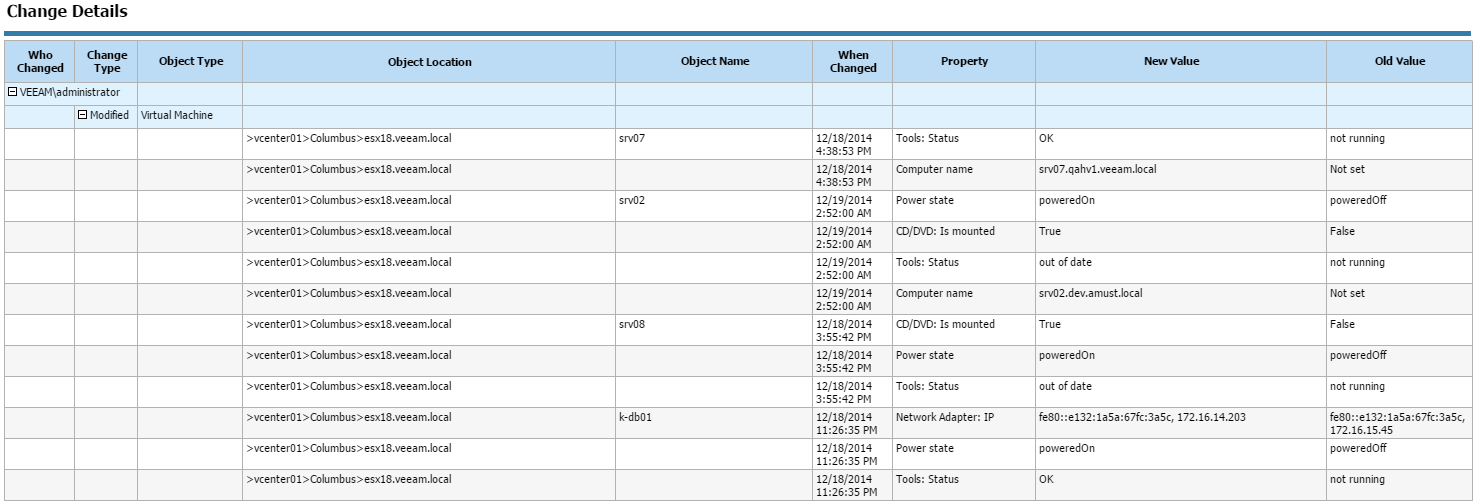Click the k-db01 object name cell
The height and width of the screenshot is (504, 1479).
[636, 418]
